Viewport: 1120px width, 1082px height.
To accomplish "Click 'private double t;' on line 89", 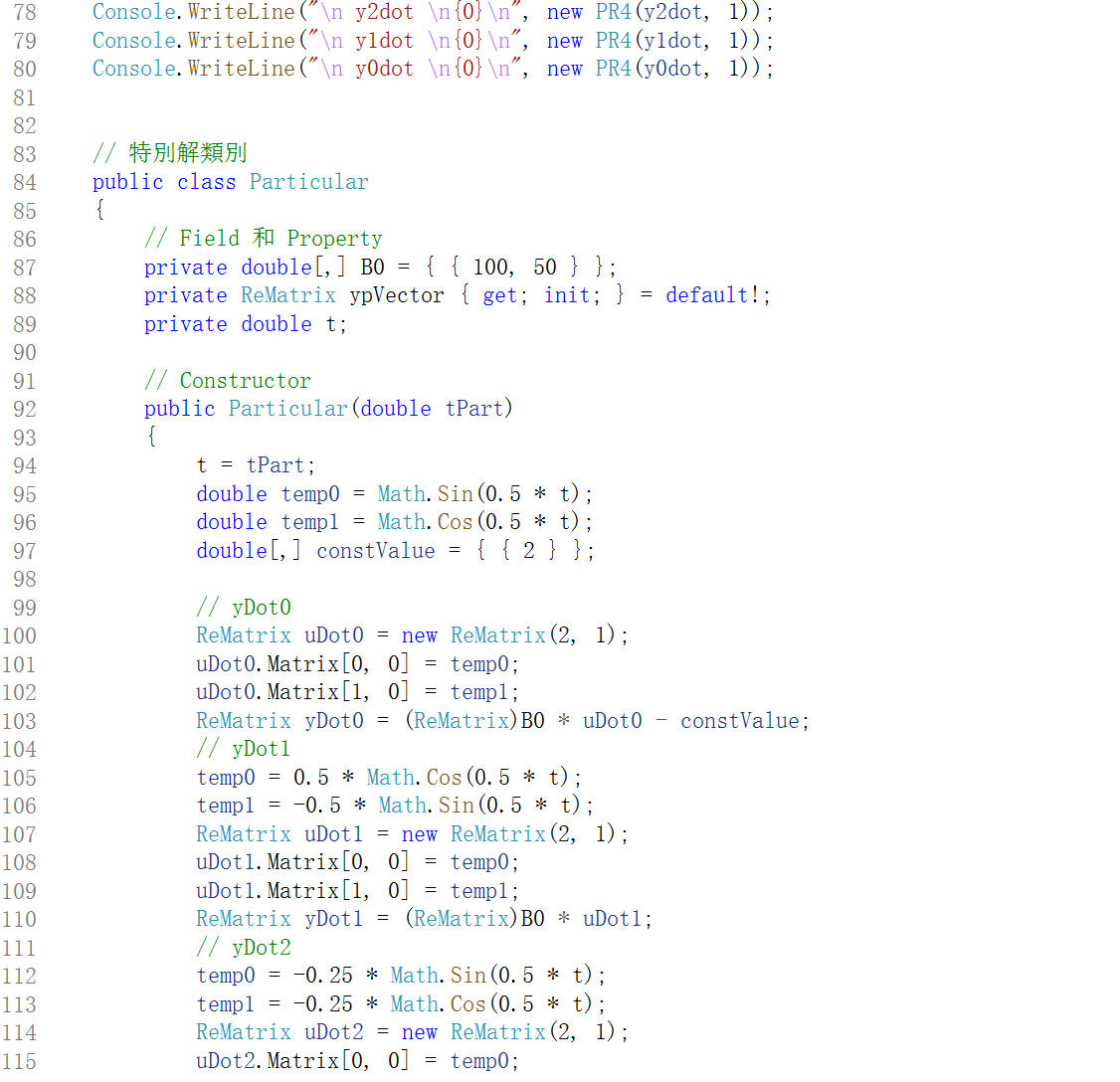I will [x=246, y=323].
